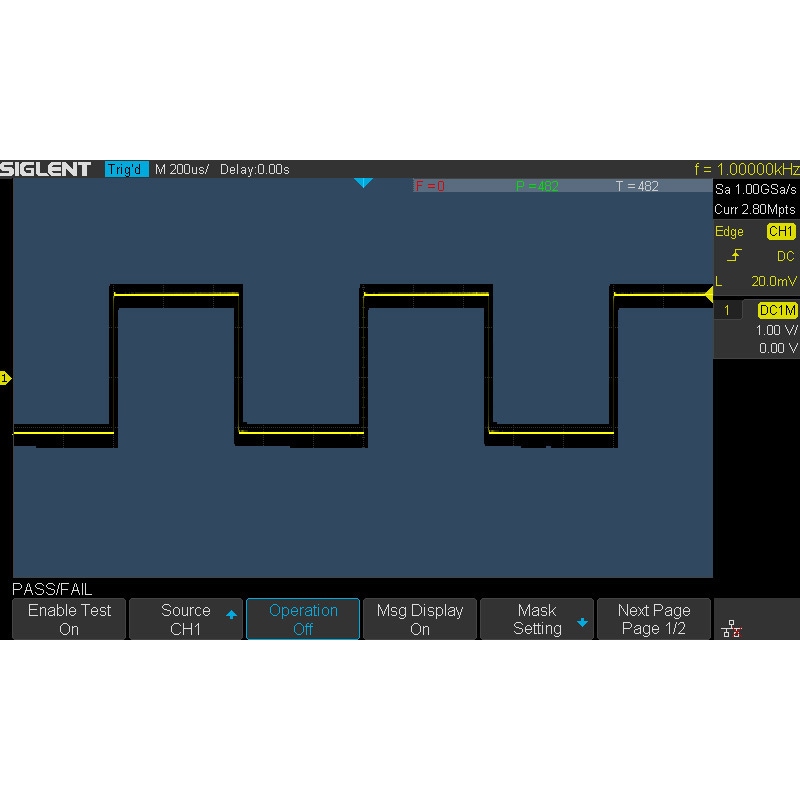This screenshot has width=800, height=800.
Task: Expand the Mask Setting submenu
Action: pyautogui.click(x=538, y=619)
